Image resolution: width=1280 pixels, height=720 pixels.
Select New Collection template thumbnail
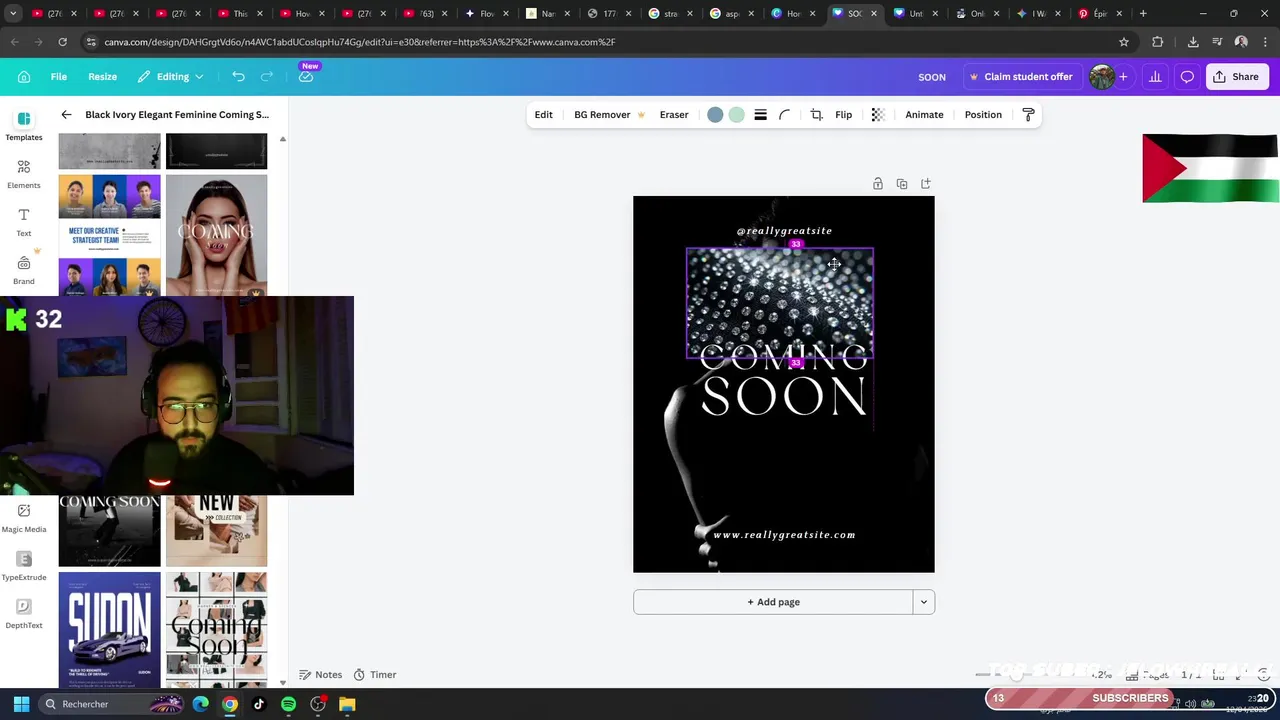click(216, 530)
